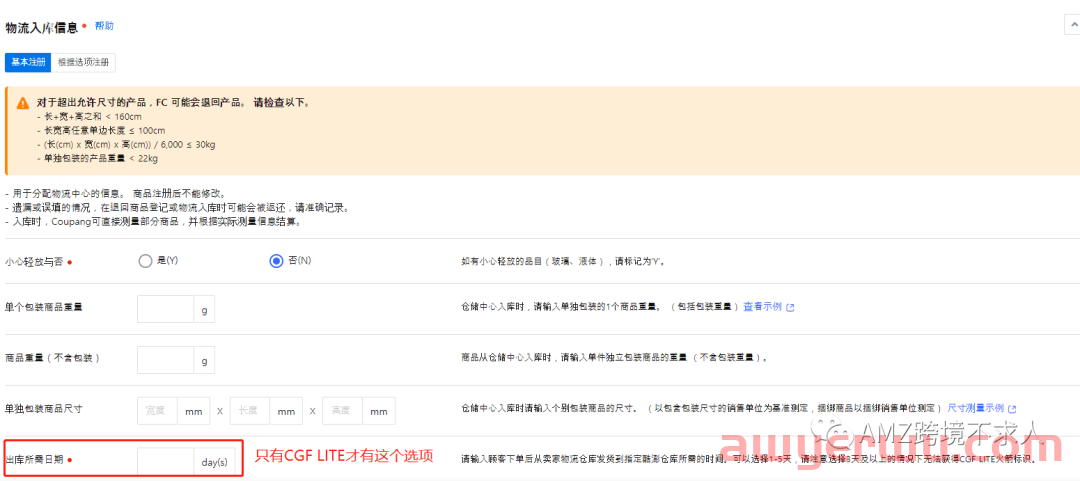Click the 物流入库信息 section heading
This screenshot has width=1080, height=481.
(41, 28)
